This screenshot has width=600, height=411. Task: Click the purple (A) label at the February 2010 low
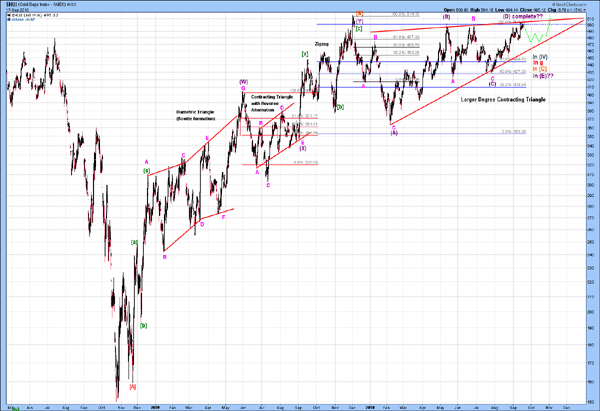(x=394, y=133)
